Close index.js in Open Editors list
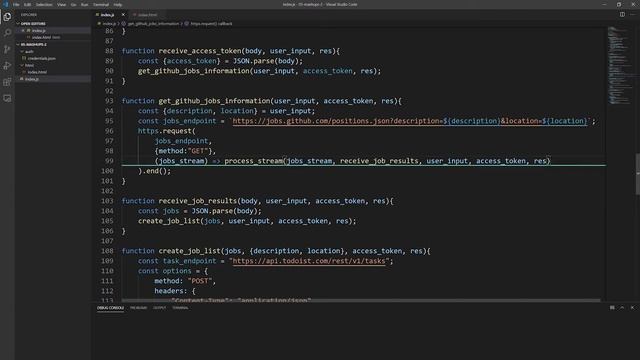The height and width of the screenshot is (360, 640). coord(23,31)
